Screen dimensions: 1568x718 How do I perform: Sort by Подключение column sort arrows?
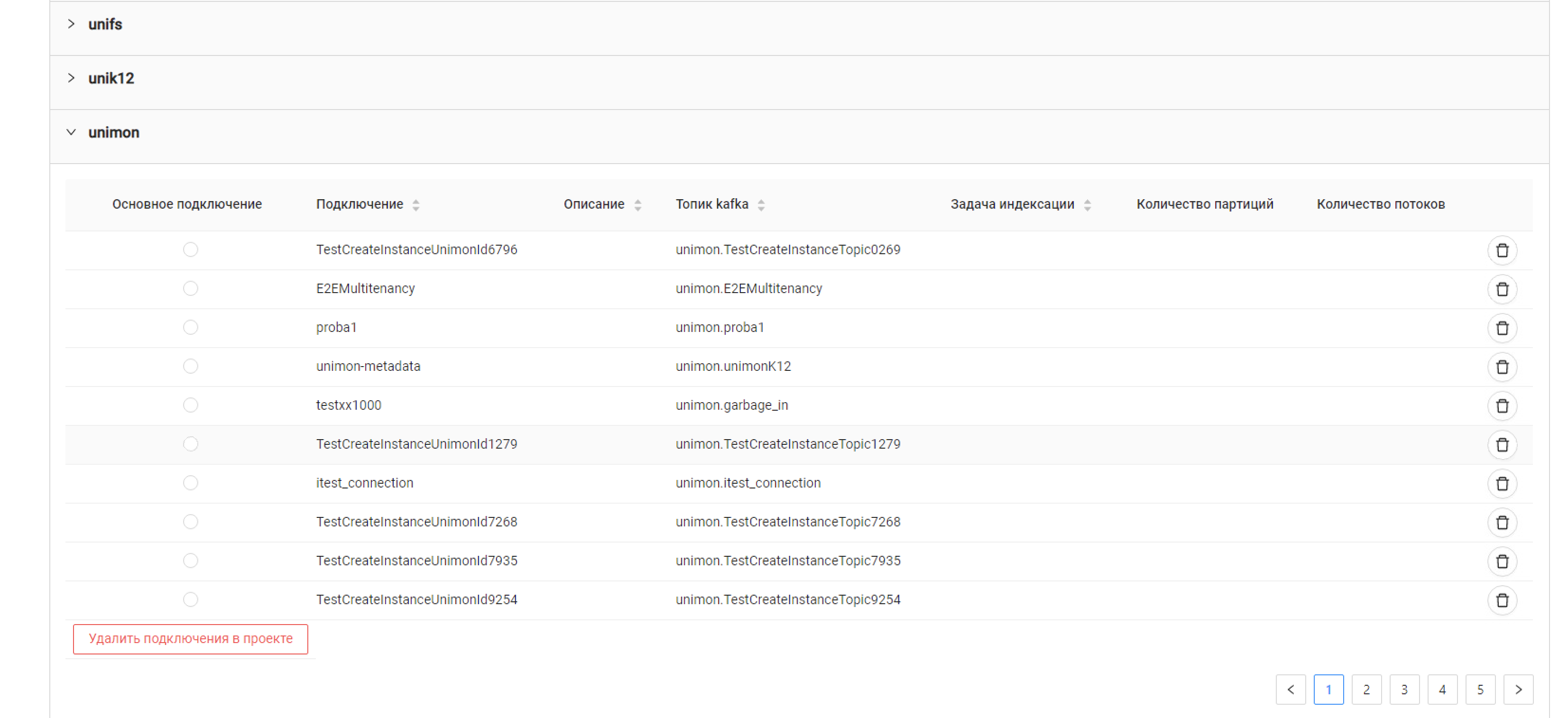(416, 205)
